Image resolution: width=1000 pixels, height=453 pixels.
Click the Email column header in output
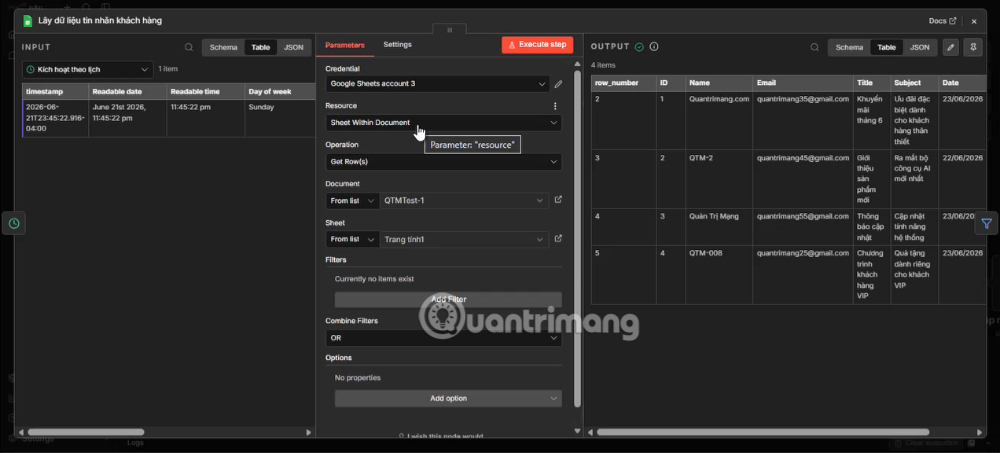(803, 83)
